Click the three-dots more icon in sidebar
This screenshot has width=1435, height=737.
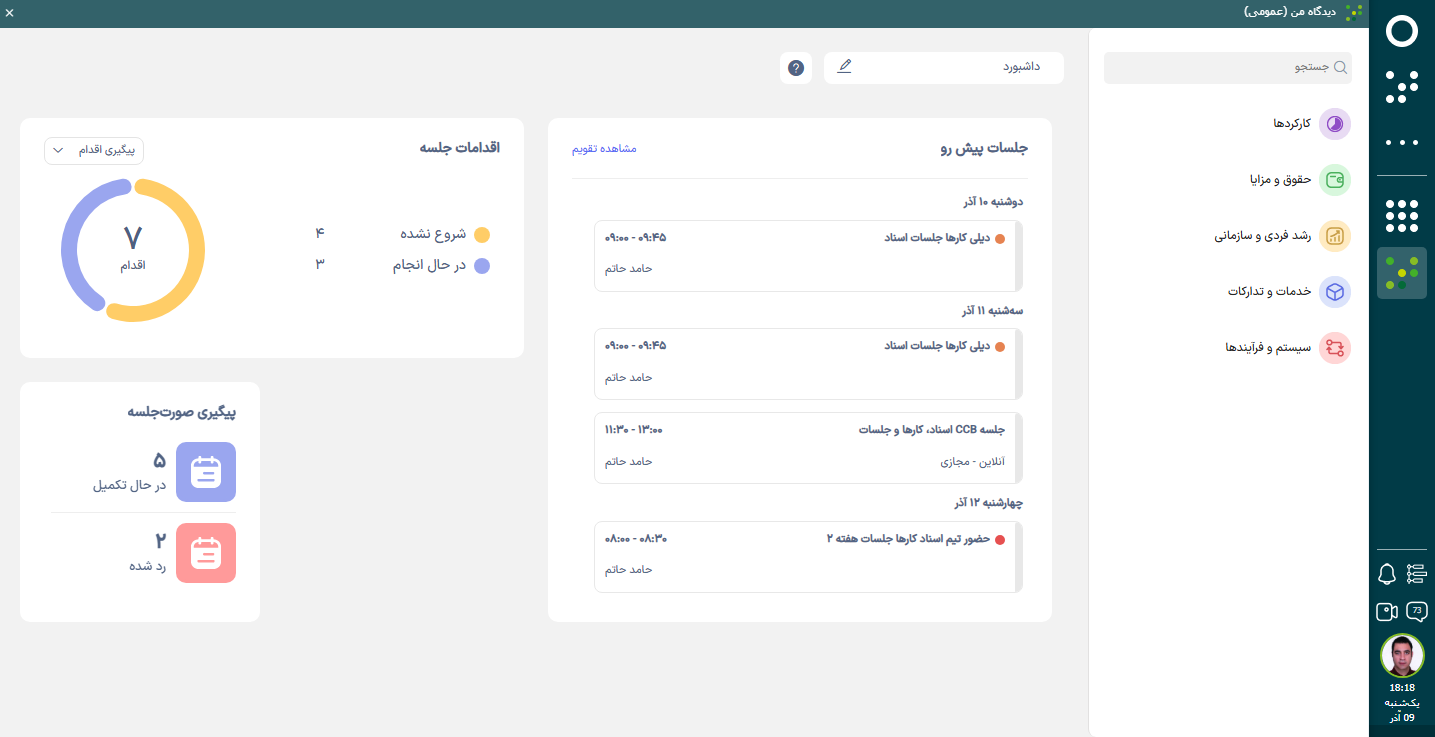[1402, 143]
